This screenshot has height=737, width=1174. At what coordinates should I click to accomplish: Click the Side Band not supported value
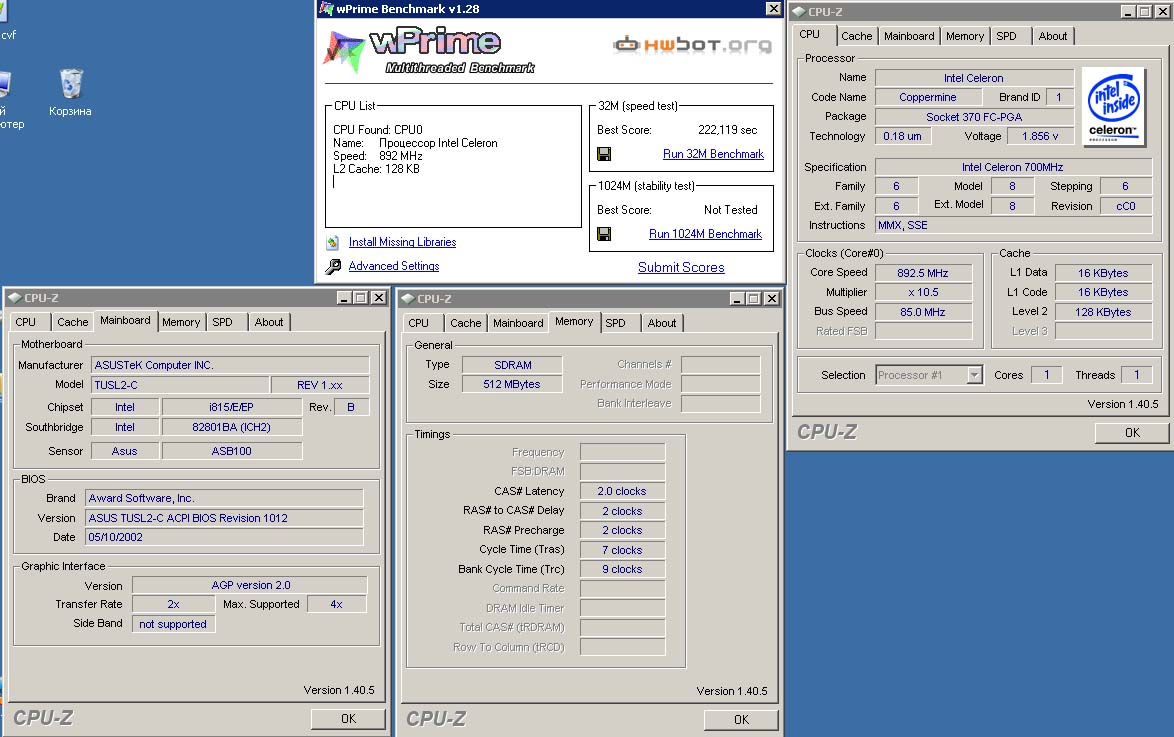(173, 624)
